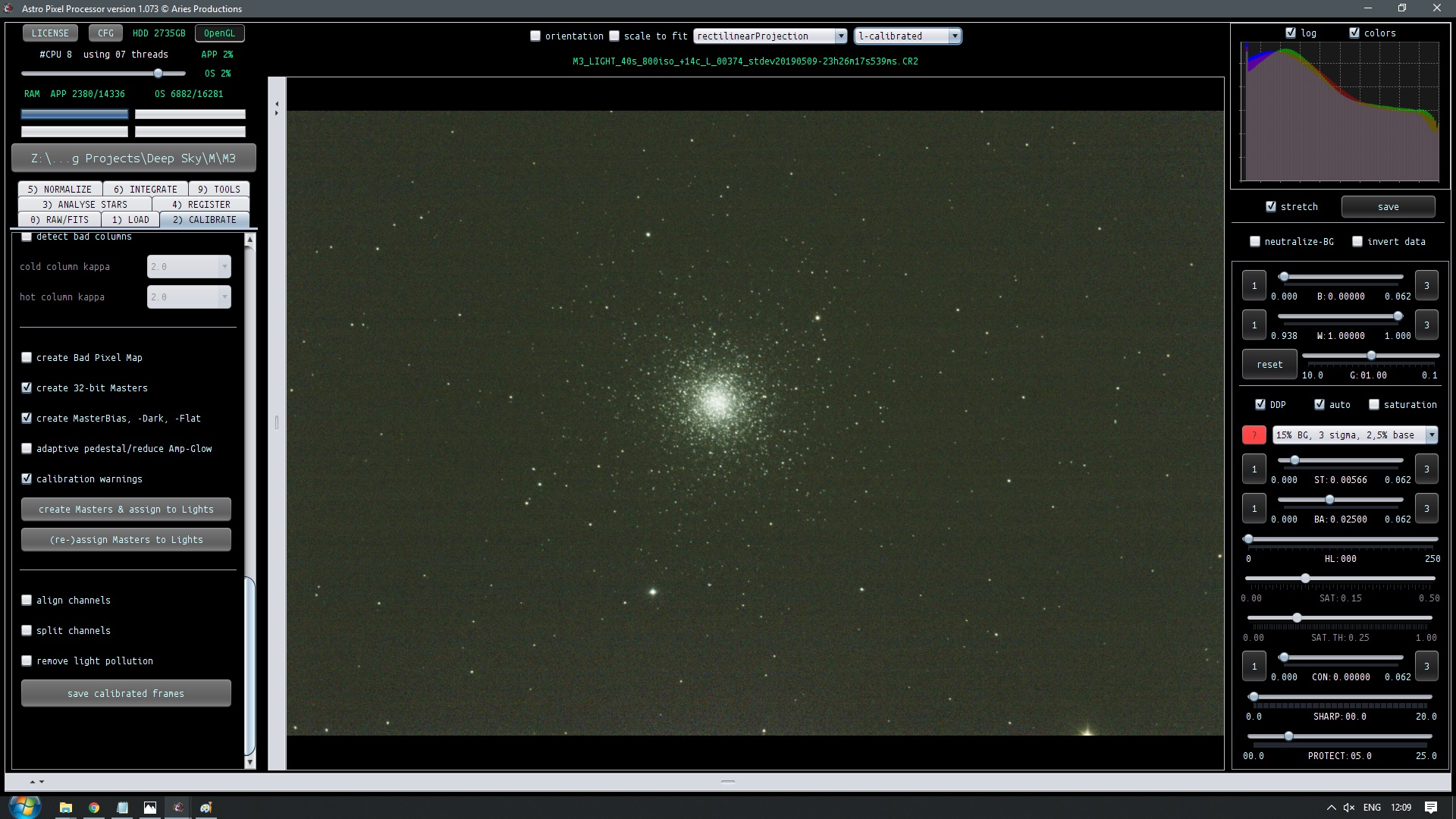
Task: Click the save calibrated frames button
Action: click(126, 694)
